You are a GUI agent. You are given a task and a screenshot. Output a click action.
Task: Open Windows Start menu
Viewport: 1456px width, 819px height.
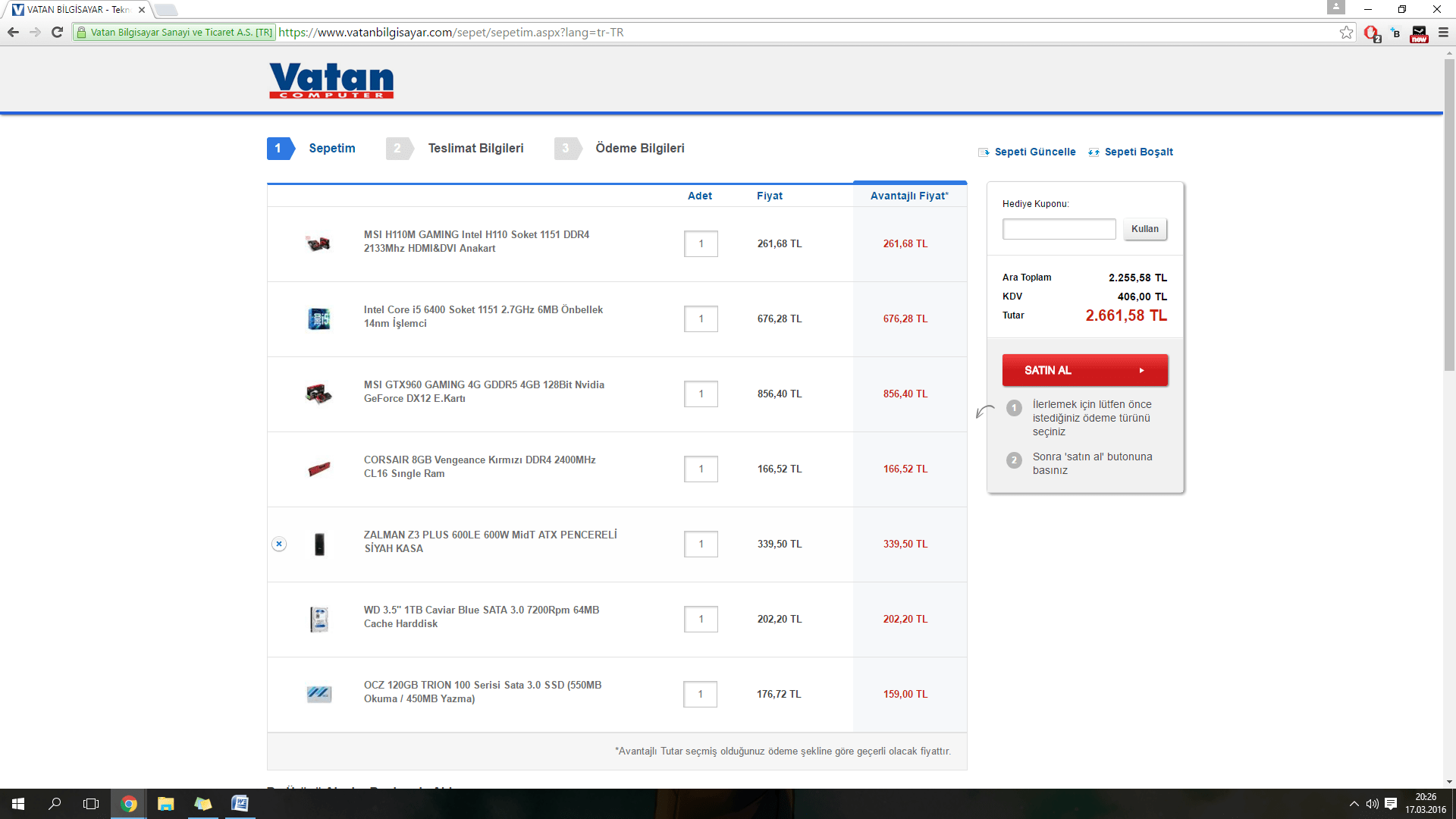pos(18,804)
